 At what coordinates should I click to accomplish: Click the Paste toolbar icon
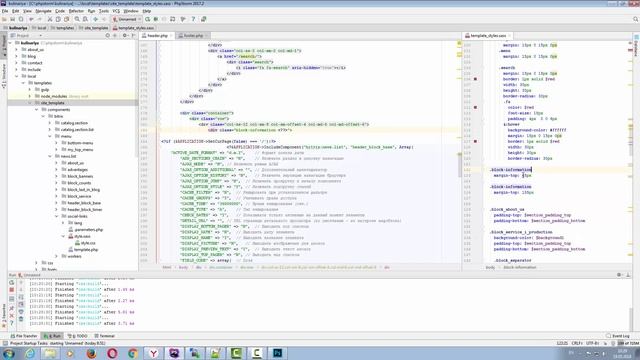[67, 19]
